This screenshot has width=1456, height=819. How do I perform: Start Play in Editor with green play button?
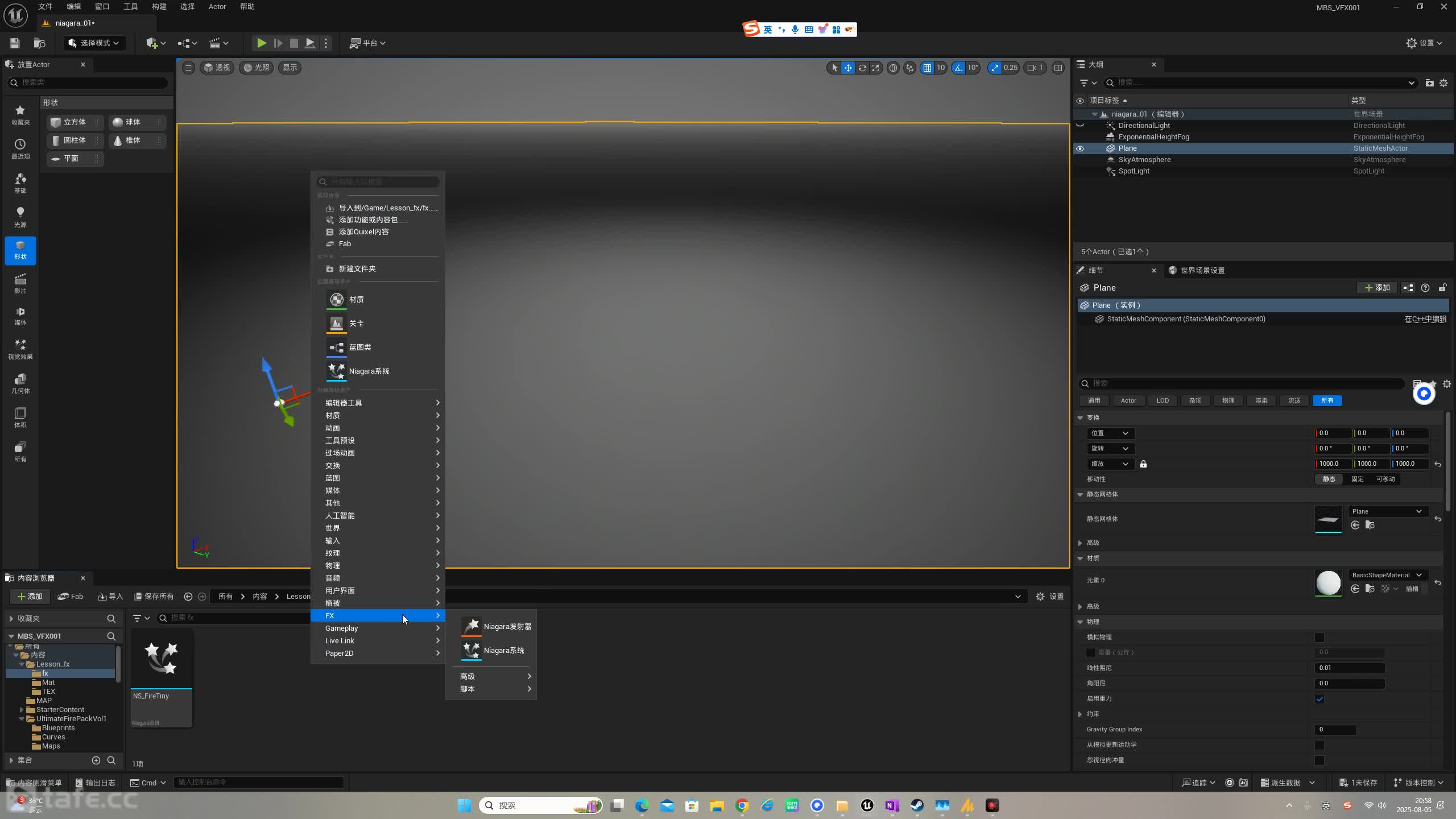pyautogui.click(x=261, y=43)
